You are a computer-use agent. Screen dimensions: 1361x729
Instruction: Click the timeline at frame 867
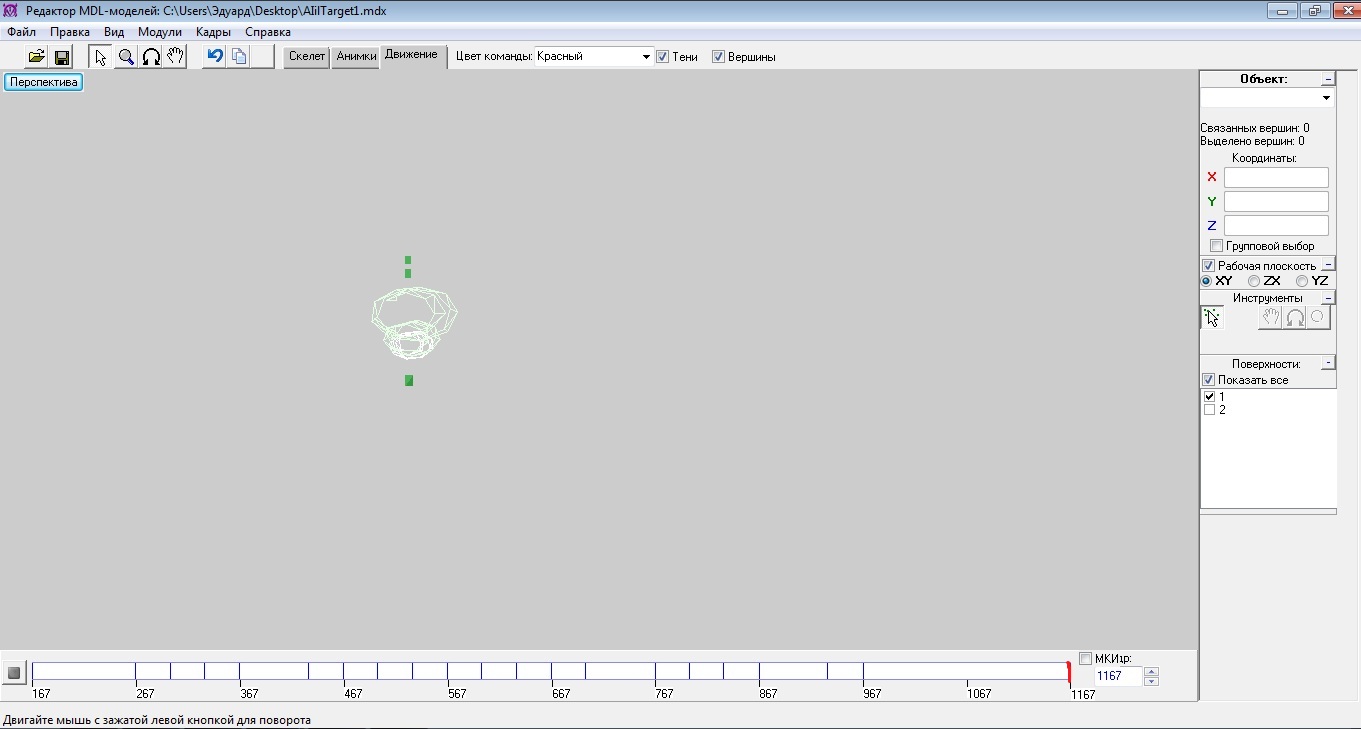click(x=760, y=672)
